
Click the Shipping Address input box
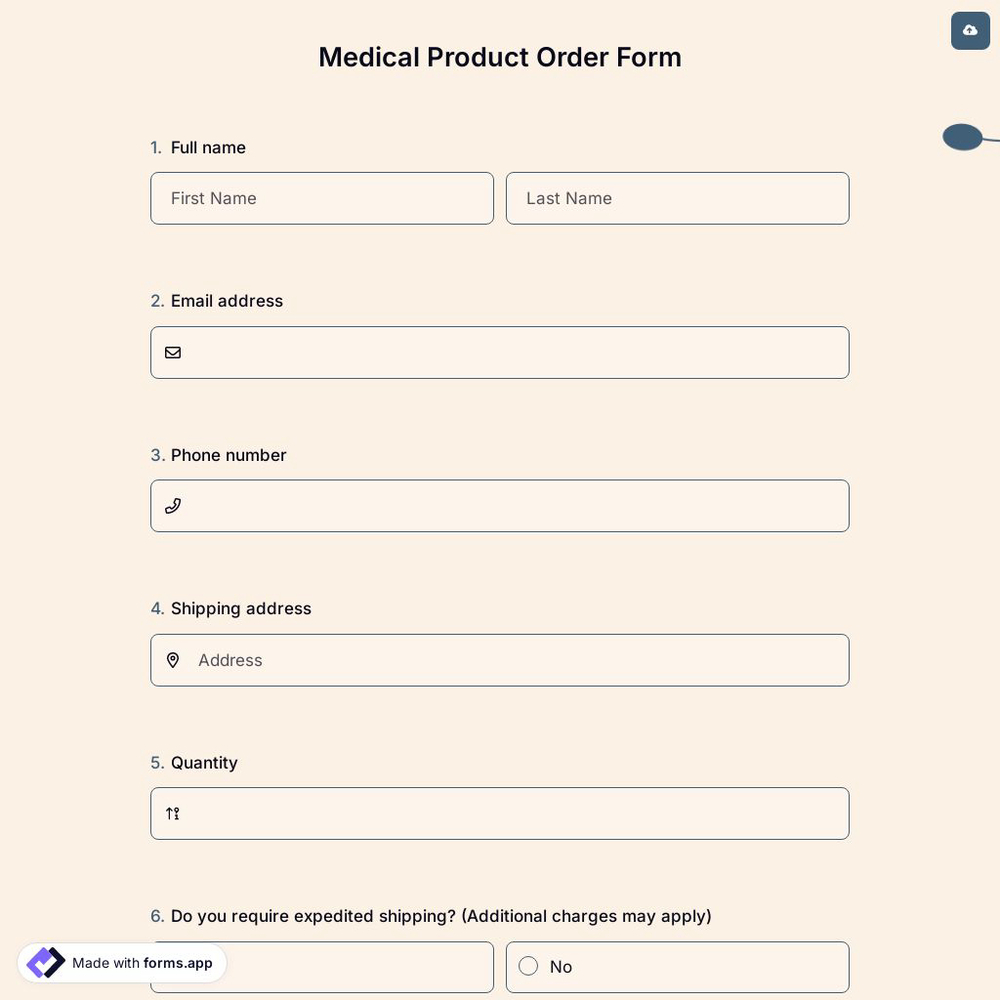click(500, 659)
